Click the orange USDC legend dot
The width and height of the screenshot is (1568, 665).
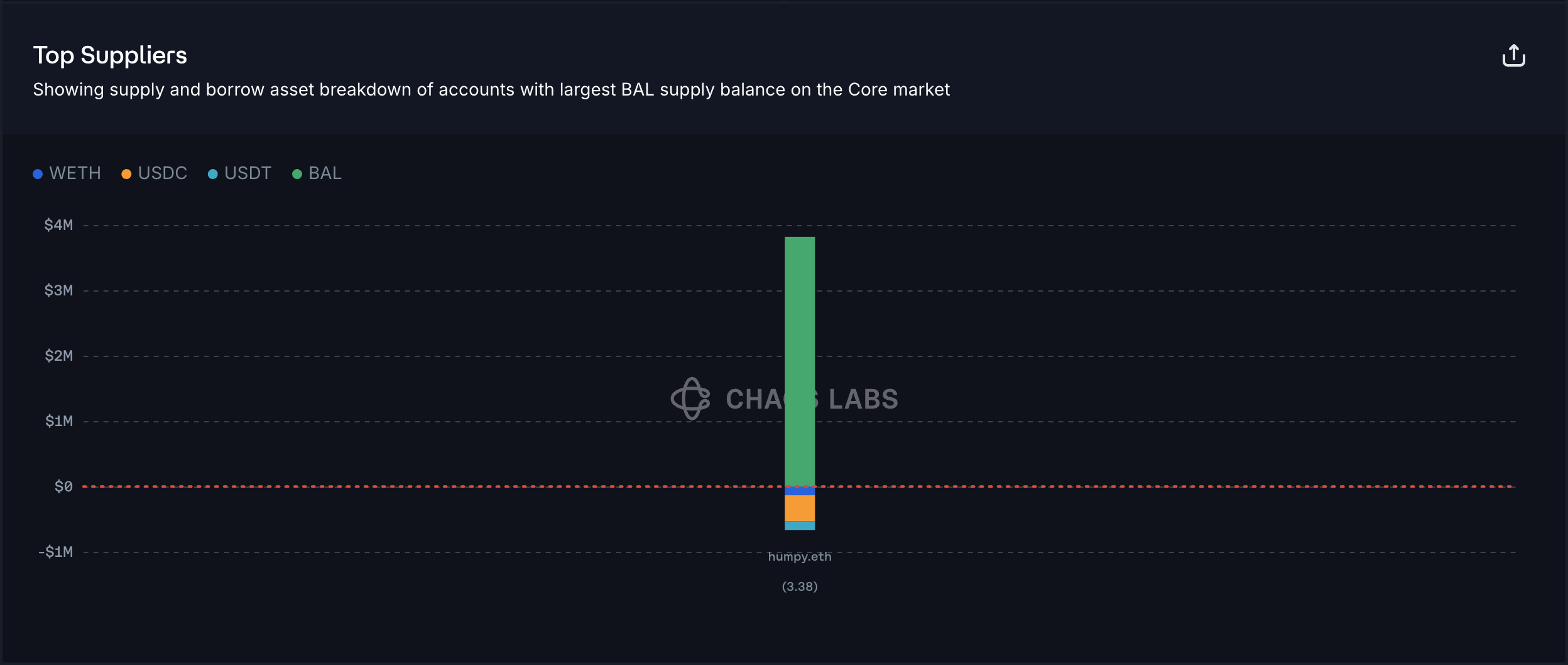click(126, 174)
